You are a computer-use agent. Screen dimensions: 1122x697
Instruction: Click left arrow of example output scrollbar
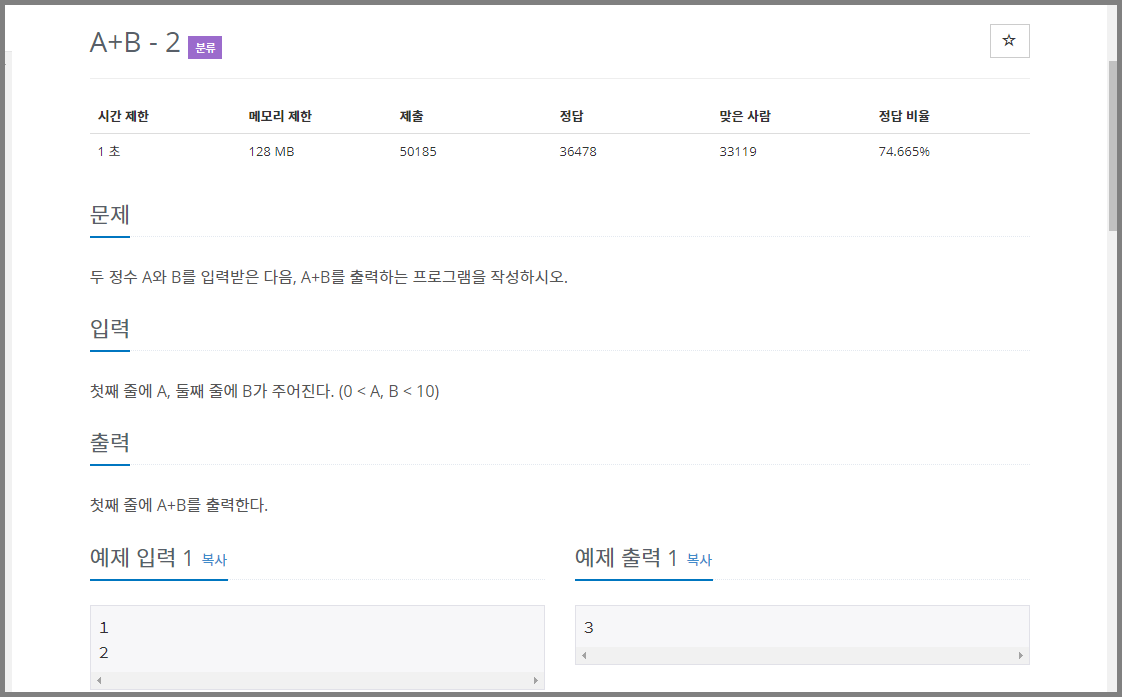[585, 655]
